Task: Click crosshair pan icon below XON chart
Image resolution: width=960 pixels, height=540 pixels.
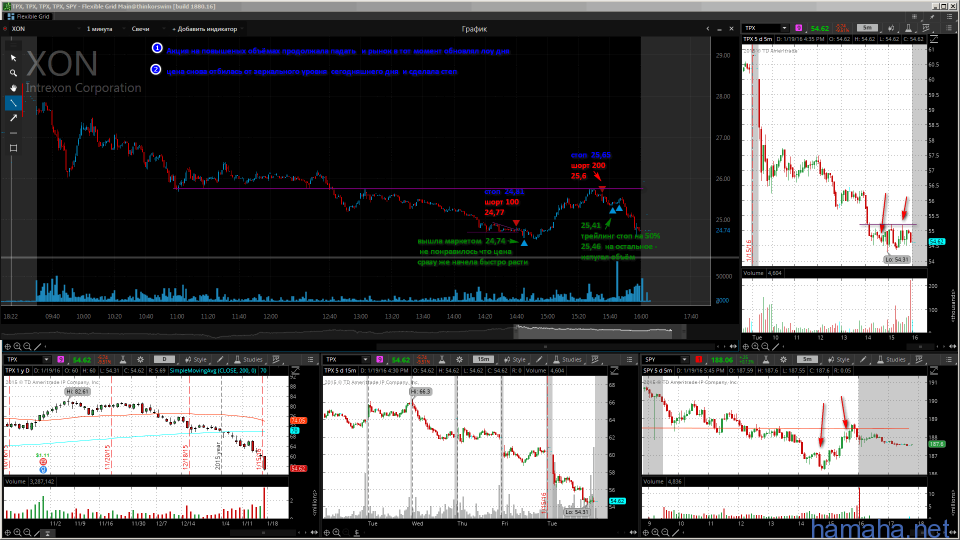Action: pos(8,347)
